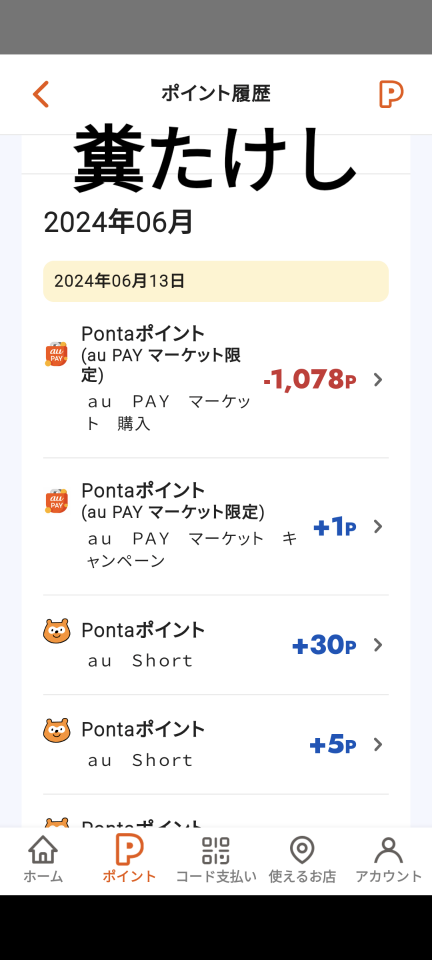This screenshot has height=960, width=432.
Task: Open アカウント person icon
Action: pyautogui.click(x=389, y=850)
